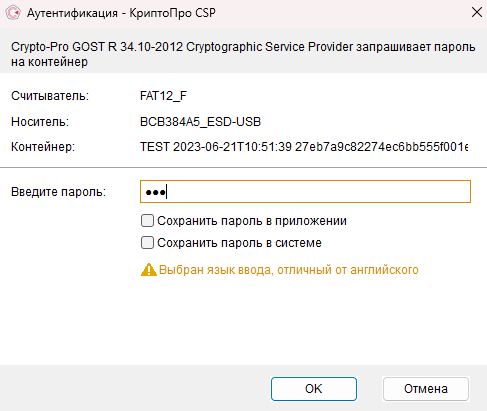Select the container name starting with TEST 2023-06-21
487x411 pixels.
pyautogui.click(x=304, y=147)
